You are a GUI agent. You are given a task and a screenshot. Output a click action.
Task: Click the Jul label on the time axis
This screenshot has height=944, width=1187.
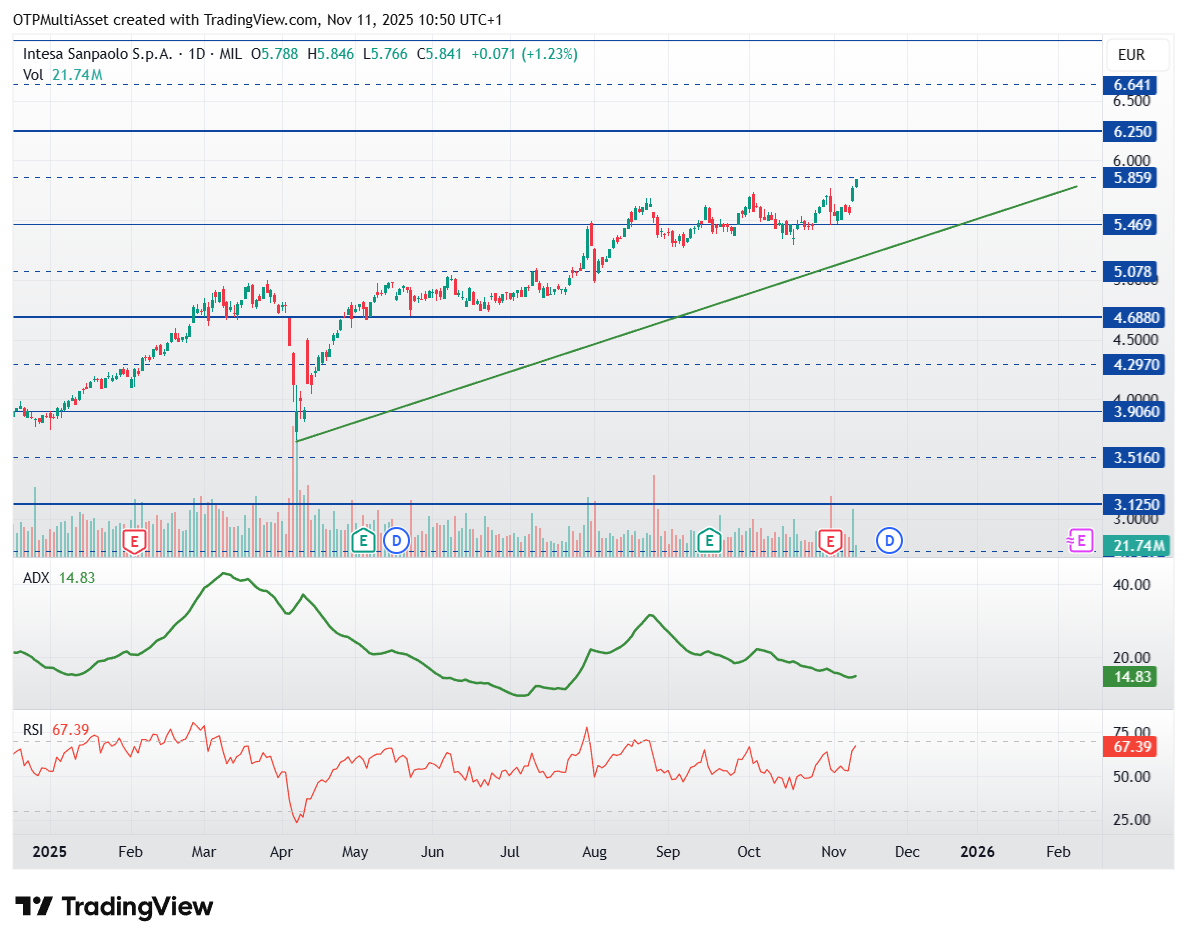point(509,852)
